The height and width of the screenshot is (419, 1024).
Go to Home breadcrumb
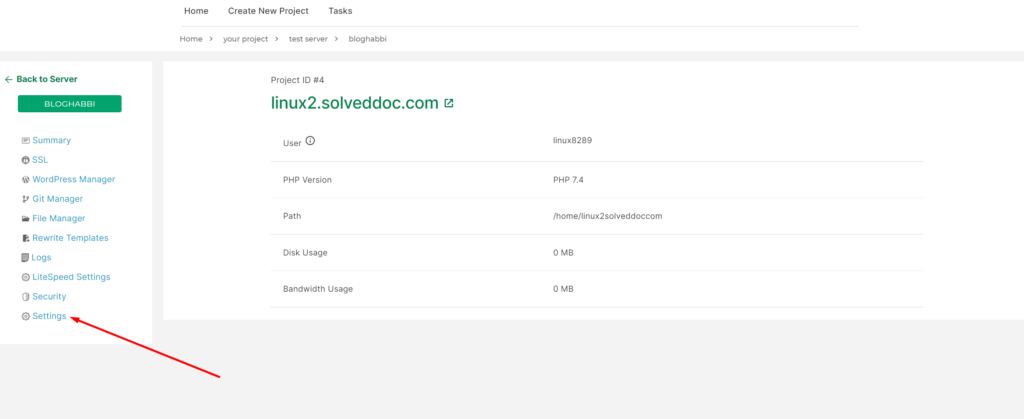[x=191, y=39]
